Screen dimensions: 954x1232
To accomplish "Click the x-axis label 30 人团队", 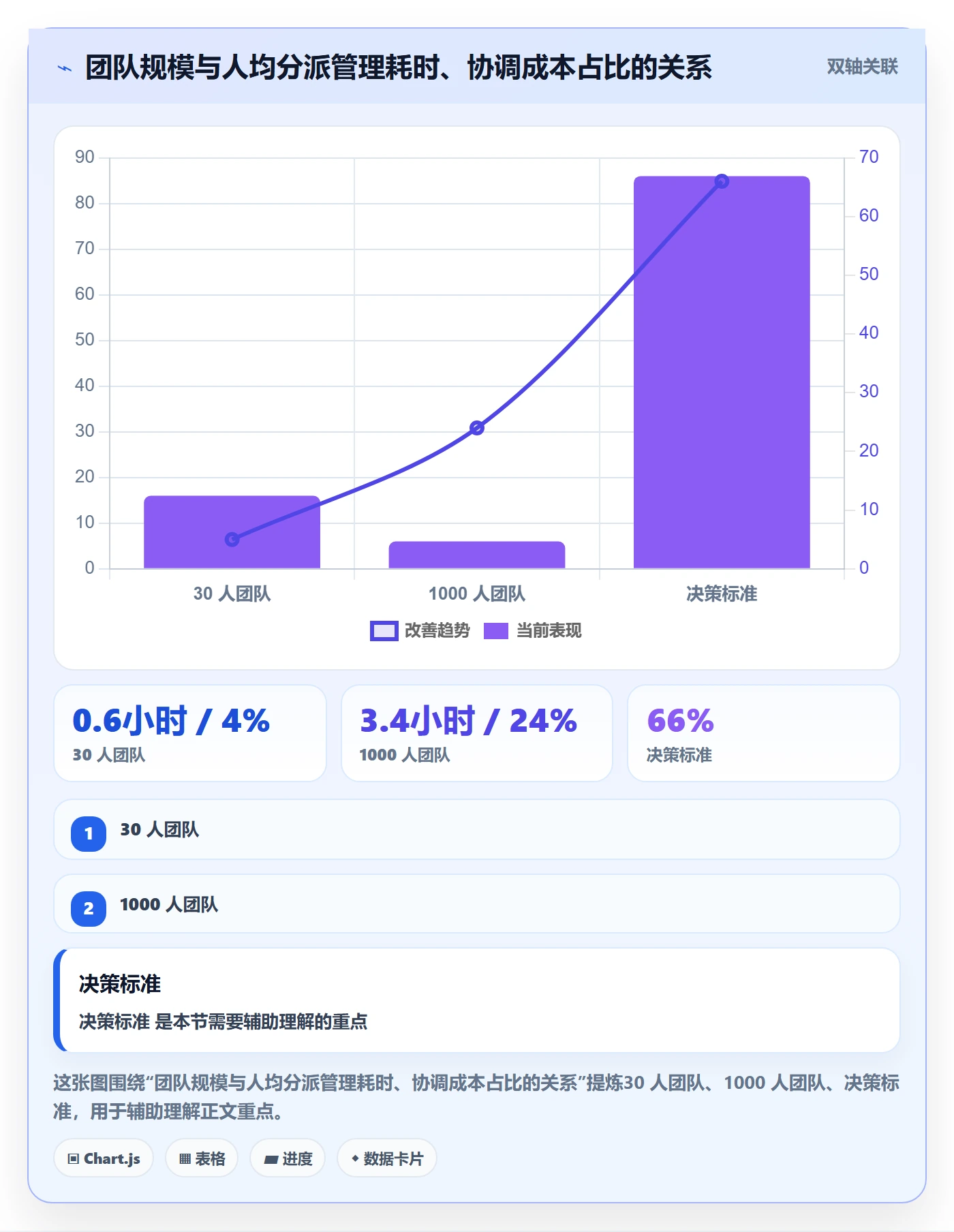I will [x=232, y=594].
